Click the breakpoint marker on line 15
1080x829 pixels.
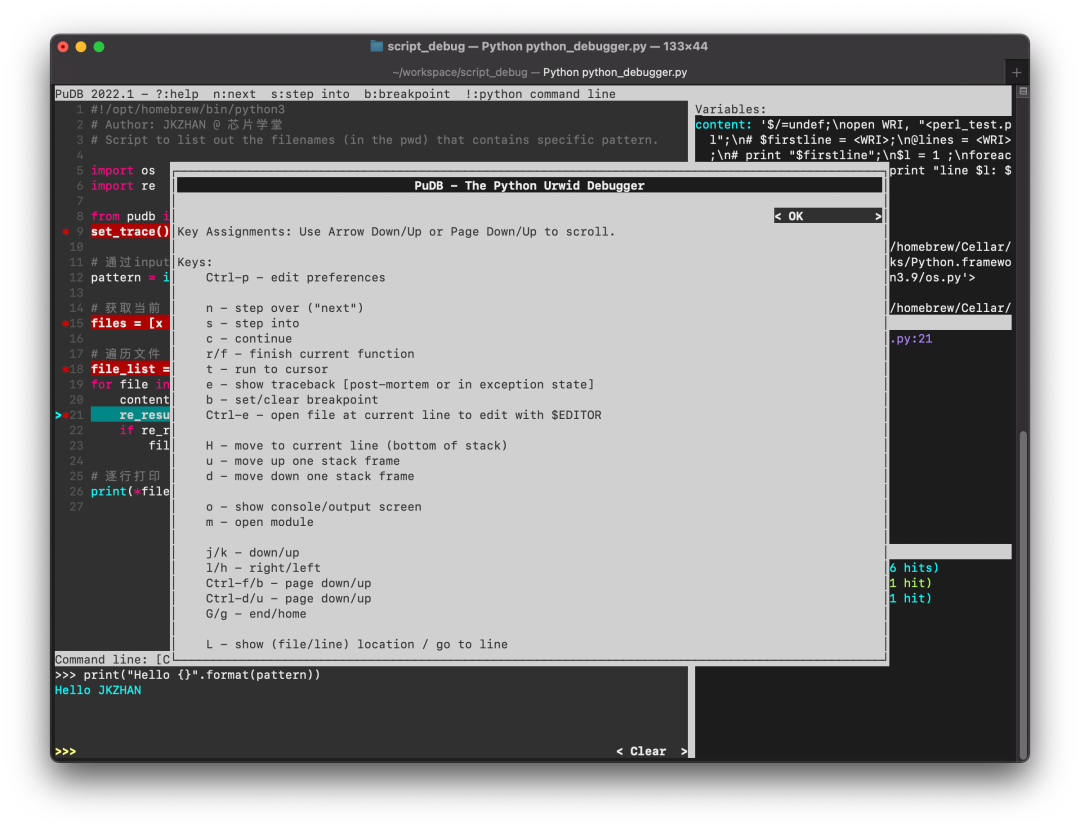pos(65,324)
